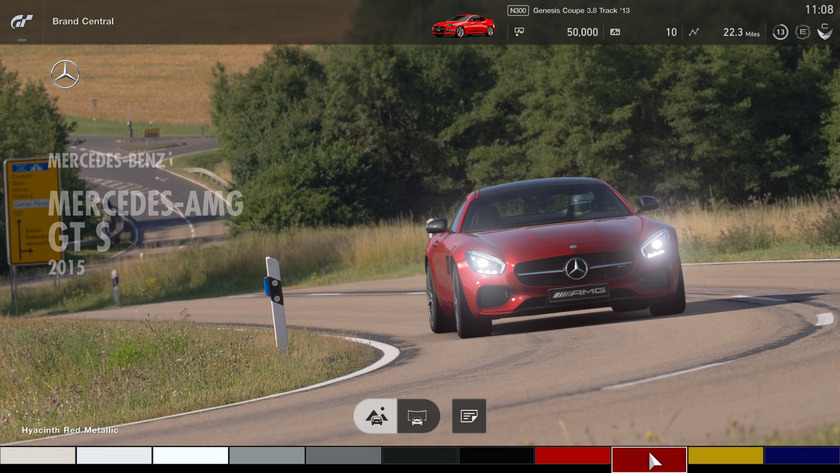Click the sportsmanship rating C icon
Image resolution: width=840 pixels, height=473 pixels.
[x=824, y=32]
